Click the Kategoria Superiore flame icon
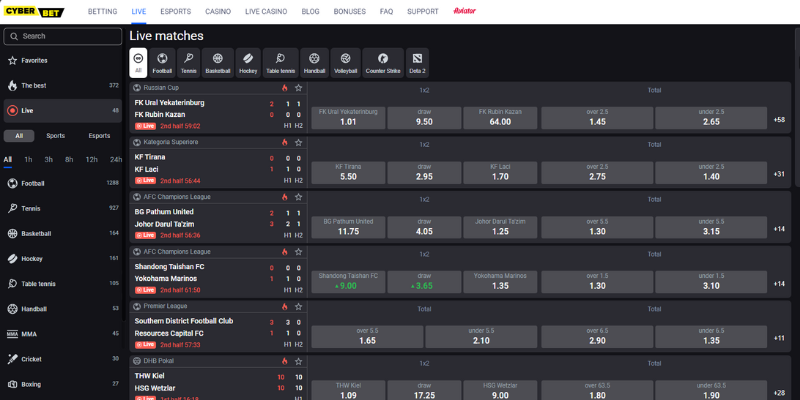Screen dimensions: 800x400 [285, 142]
